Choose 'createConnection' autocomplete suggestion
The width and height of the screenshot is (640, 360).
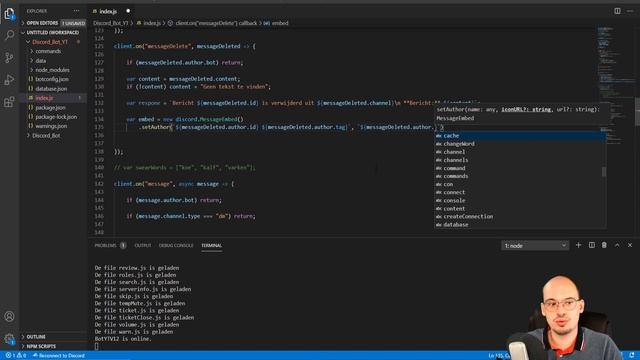[x=520, y=216]
